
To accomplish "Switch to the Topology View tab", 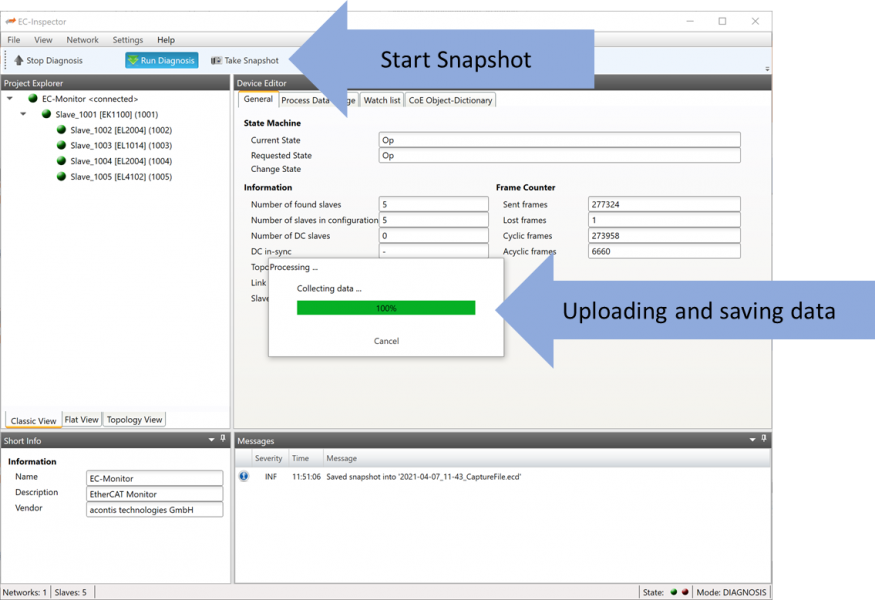I will tap(134, 420).
